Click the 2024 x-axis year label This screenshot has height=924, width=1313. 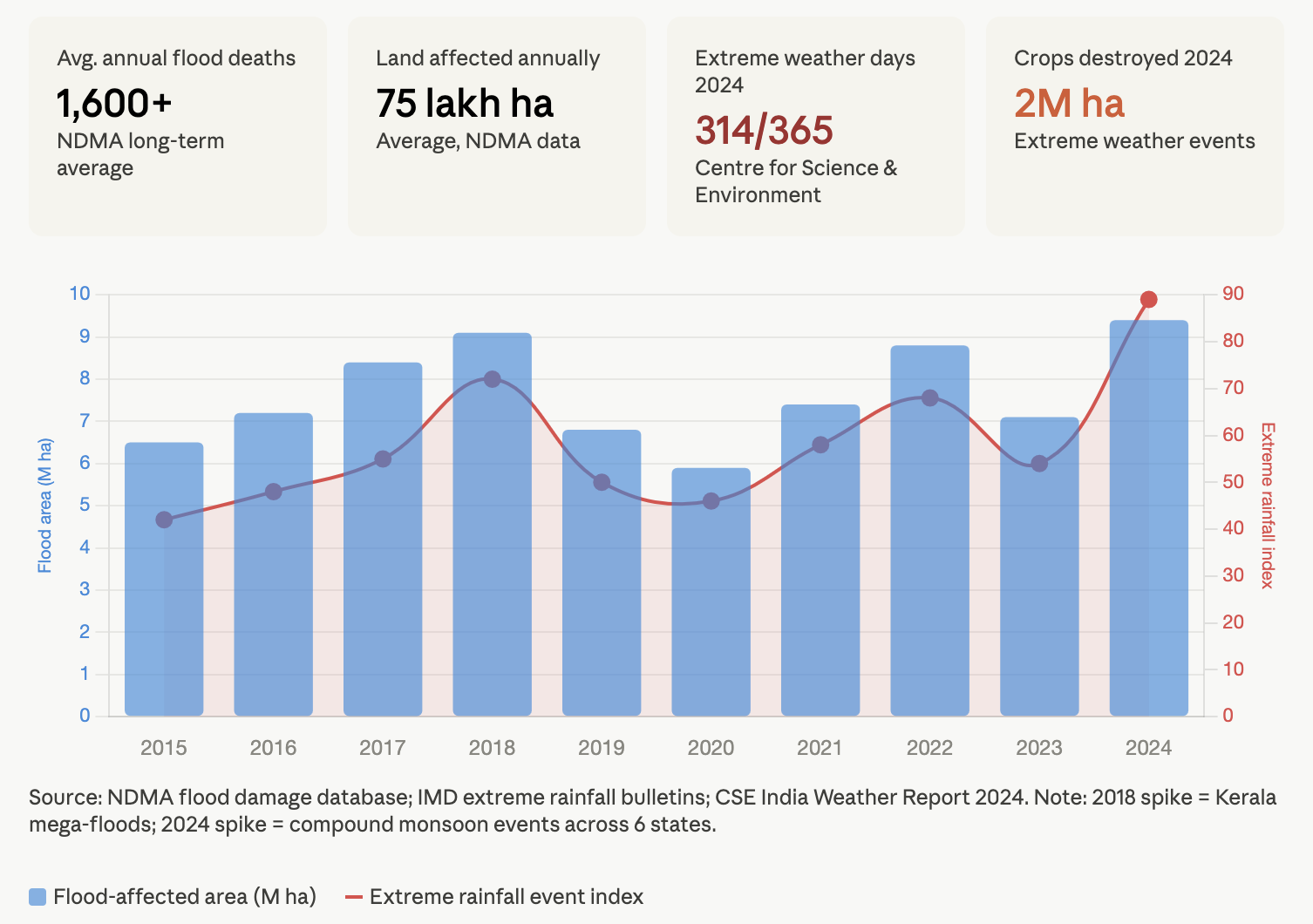click(1148, 748)
